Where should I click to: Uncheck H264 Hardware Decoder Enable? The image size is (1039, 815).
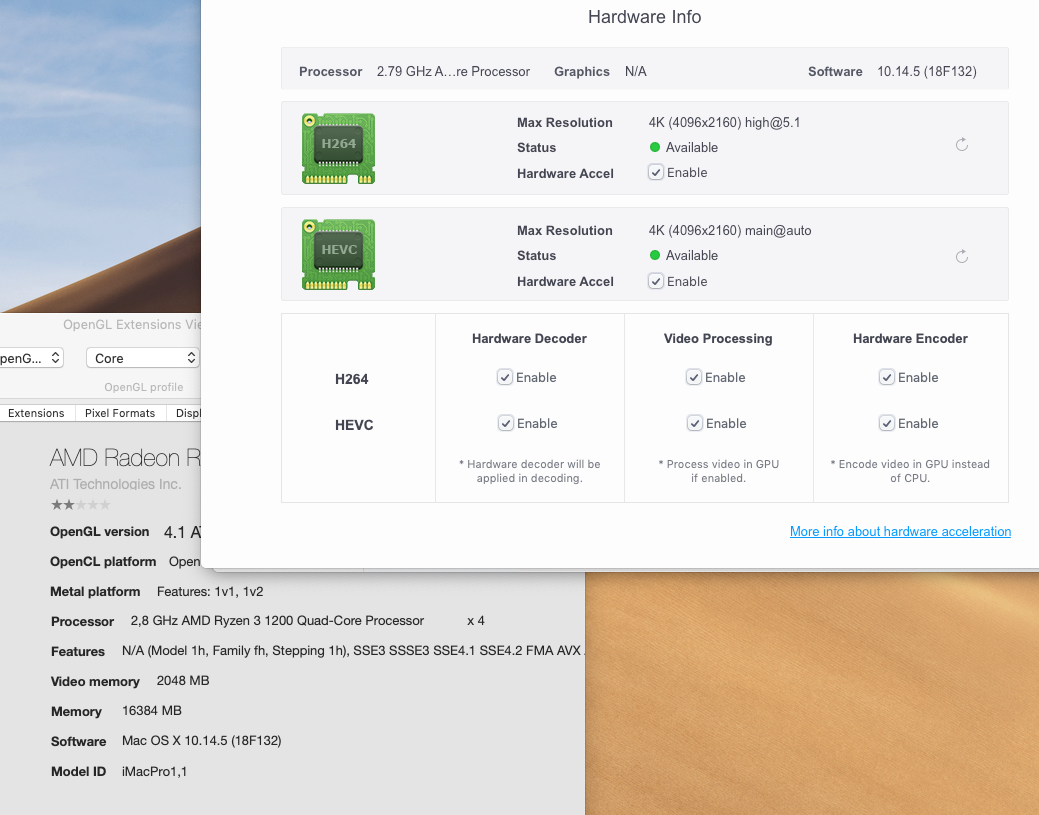tap(506, 378)
